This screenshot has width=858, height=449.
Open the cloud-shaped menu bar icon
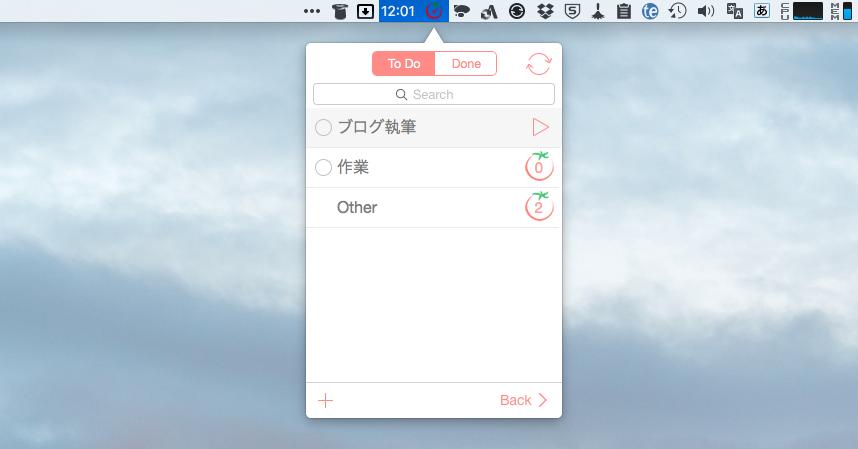coord(462,11)
